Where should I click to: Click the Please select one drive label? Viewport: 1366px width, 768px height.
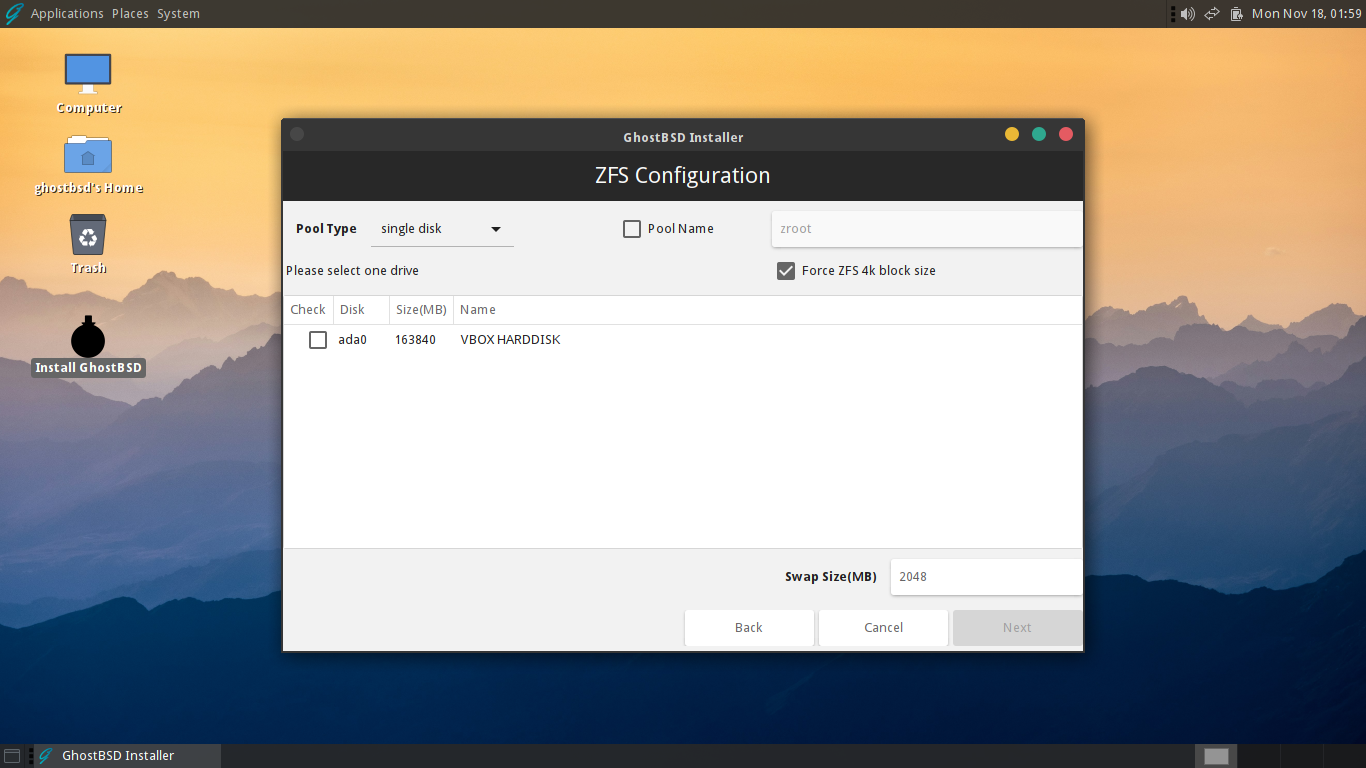point(352,271)
